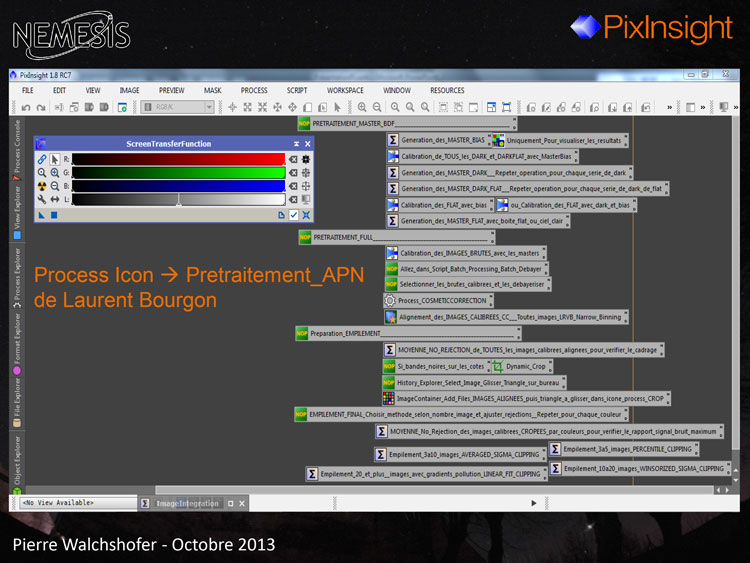Screen dimensions: 750x563
Task: Select Empilement_3a5_images_PERCENTILE_CLIPPING process icon
Action: [624, 449]
